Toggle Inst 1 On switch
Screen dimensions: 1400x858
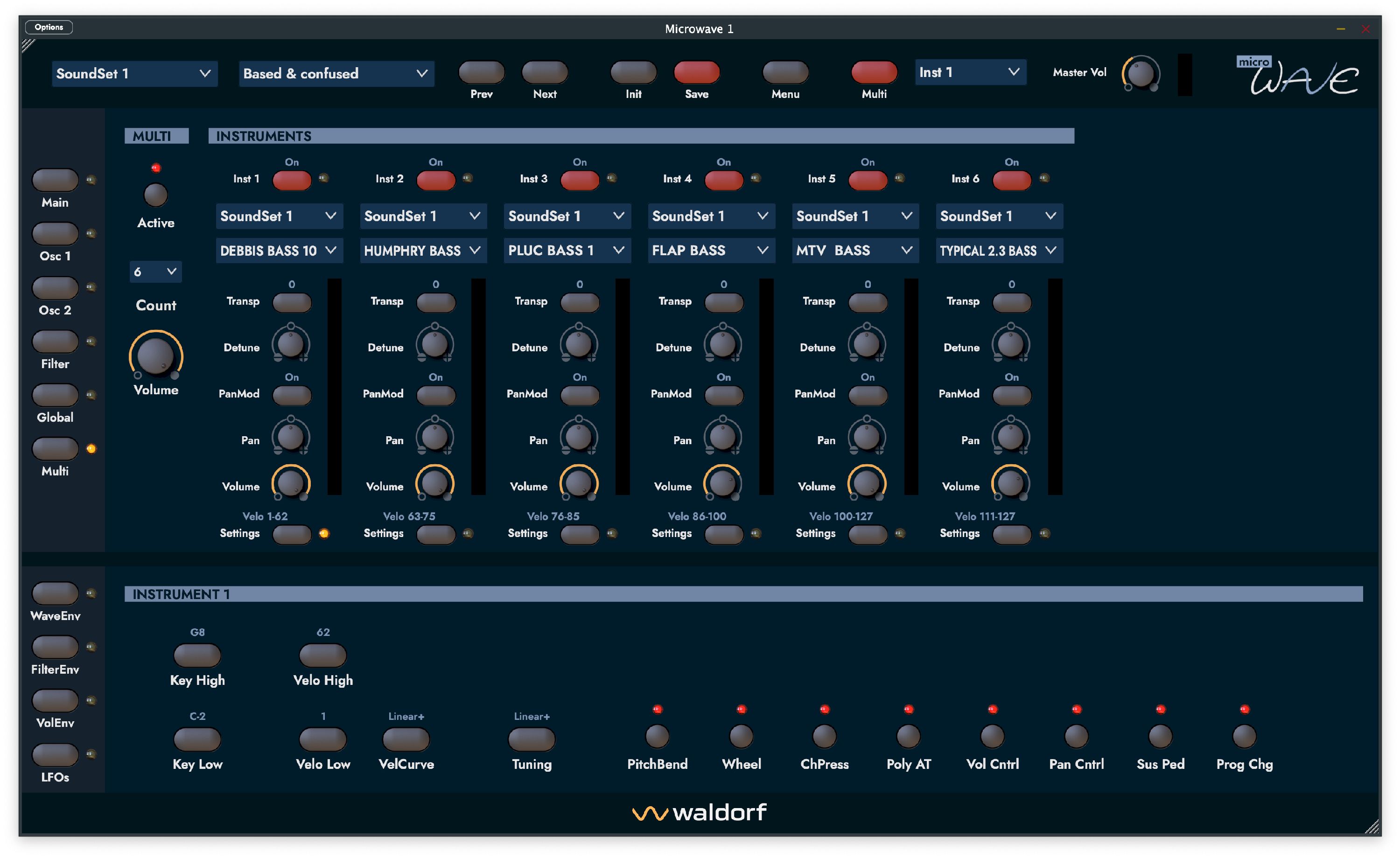(292, 180)
